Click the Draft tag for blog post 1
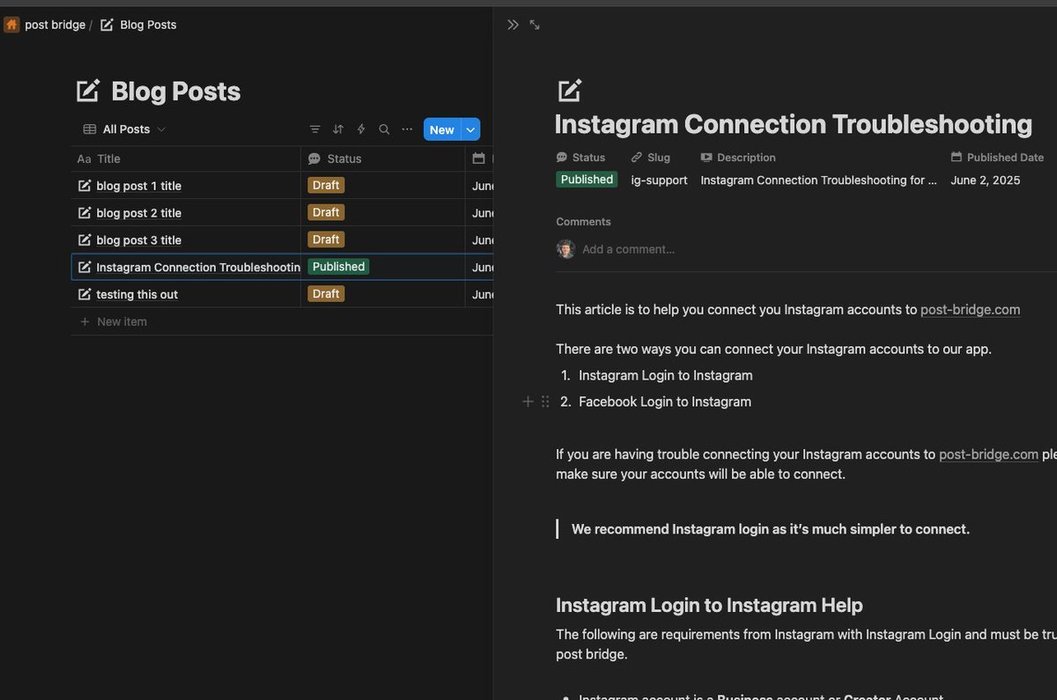Image resolution: width=1057 pixels, height=700 pixels. click(x=326, y=186)
